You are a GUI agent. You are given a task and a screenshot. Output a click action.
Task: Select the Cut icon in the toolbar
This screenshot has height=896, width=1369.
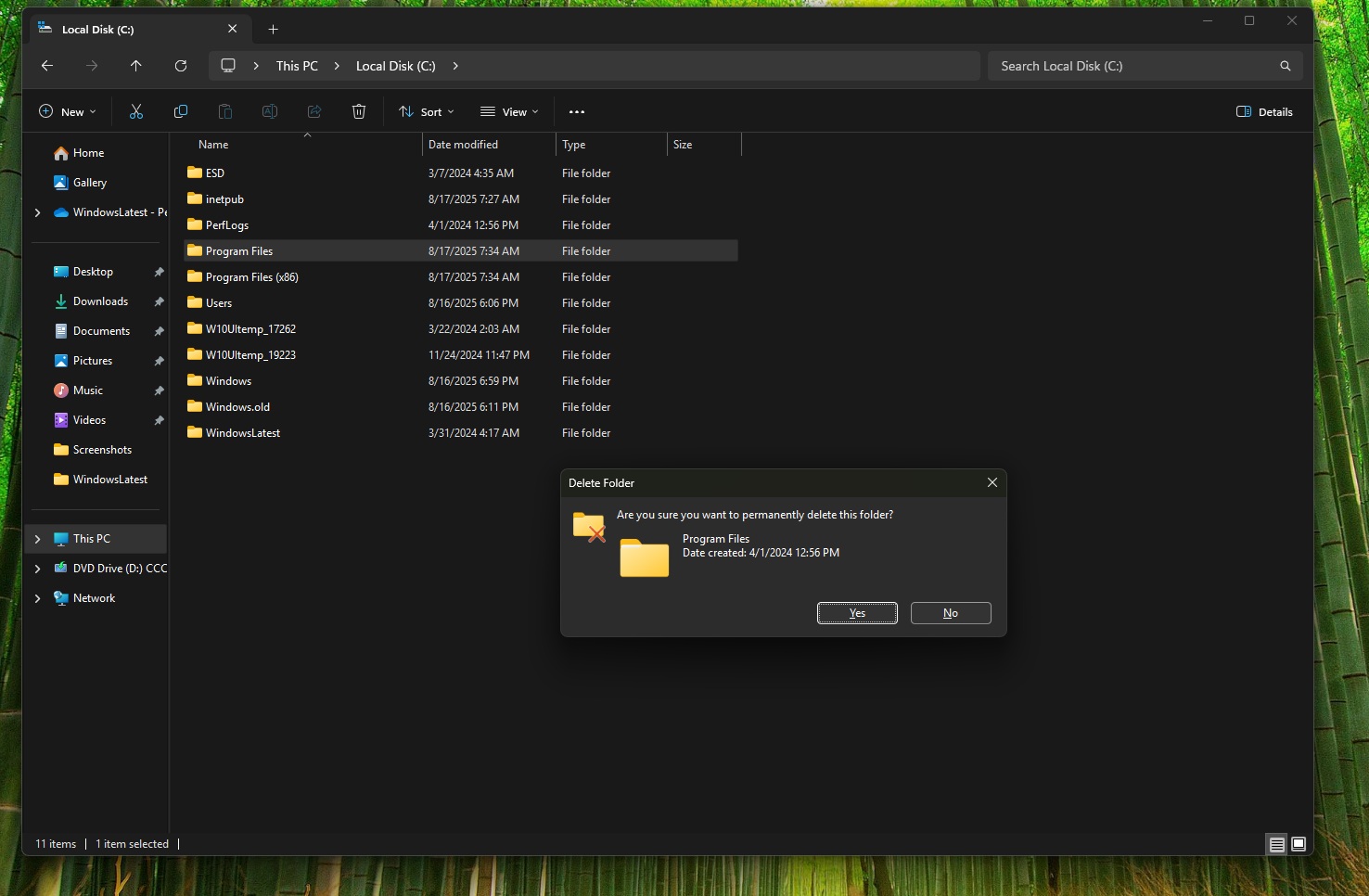[135, 111]
